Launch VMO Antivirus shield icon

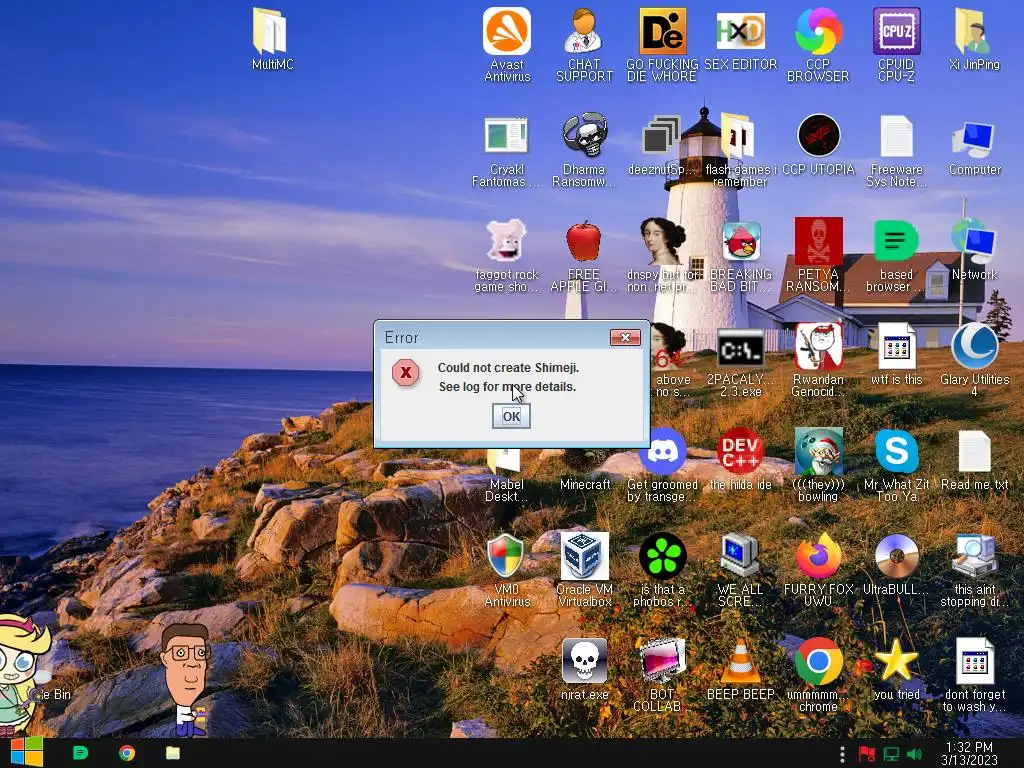click(505, 556)
